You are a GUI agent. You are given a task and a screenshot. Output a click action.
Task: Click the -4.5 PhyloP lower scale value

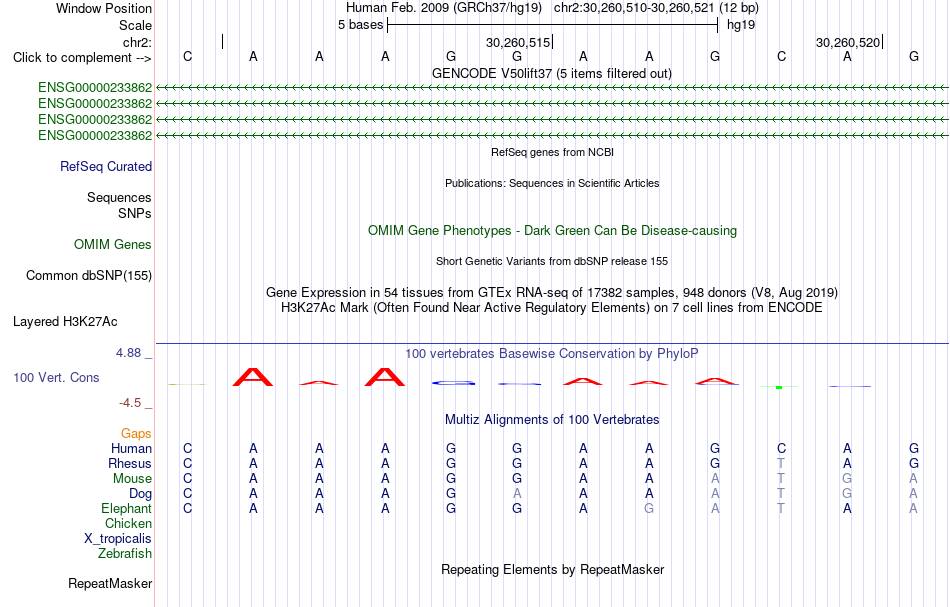tap(130, 403)
